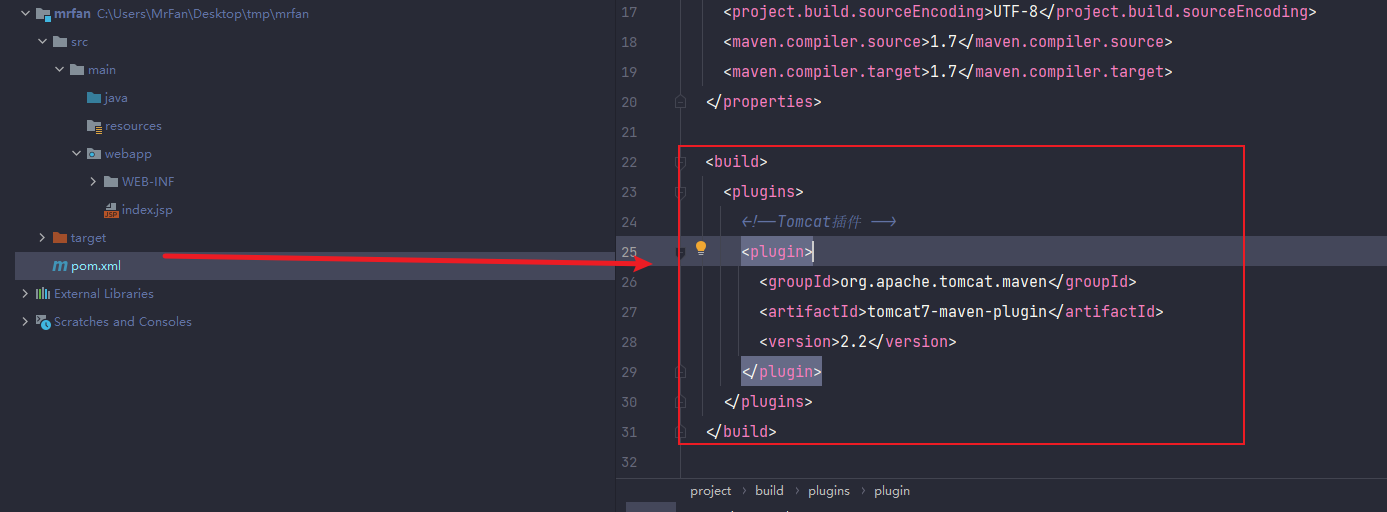Click the src folder icon
1387x512 pixels.
pyautogui.click(x=60, y=42)
